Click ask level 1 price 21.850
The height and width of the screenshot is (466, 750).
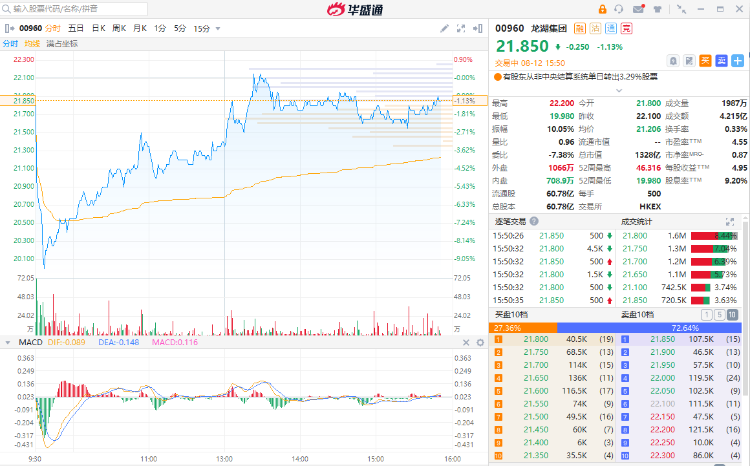pyautogui.click(x=662, y=339)
